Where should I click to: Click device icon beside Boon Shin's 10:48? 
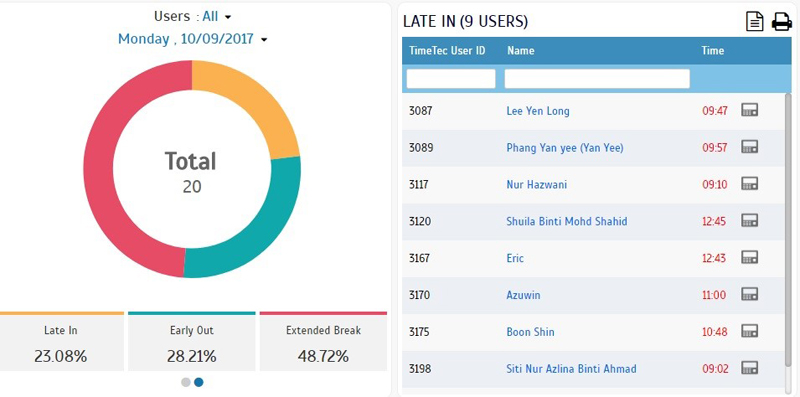749,331
